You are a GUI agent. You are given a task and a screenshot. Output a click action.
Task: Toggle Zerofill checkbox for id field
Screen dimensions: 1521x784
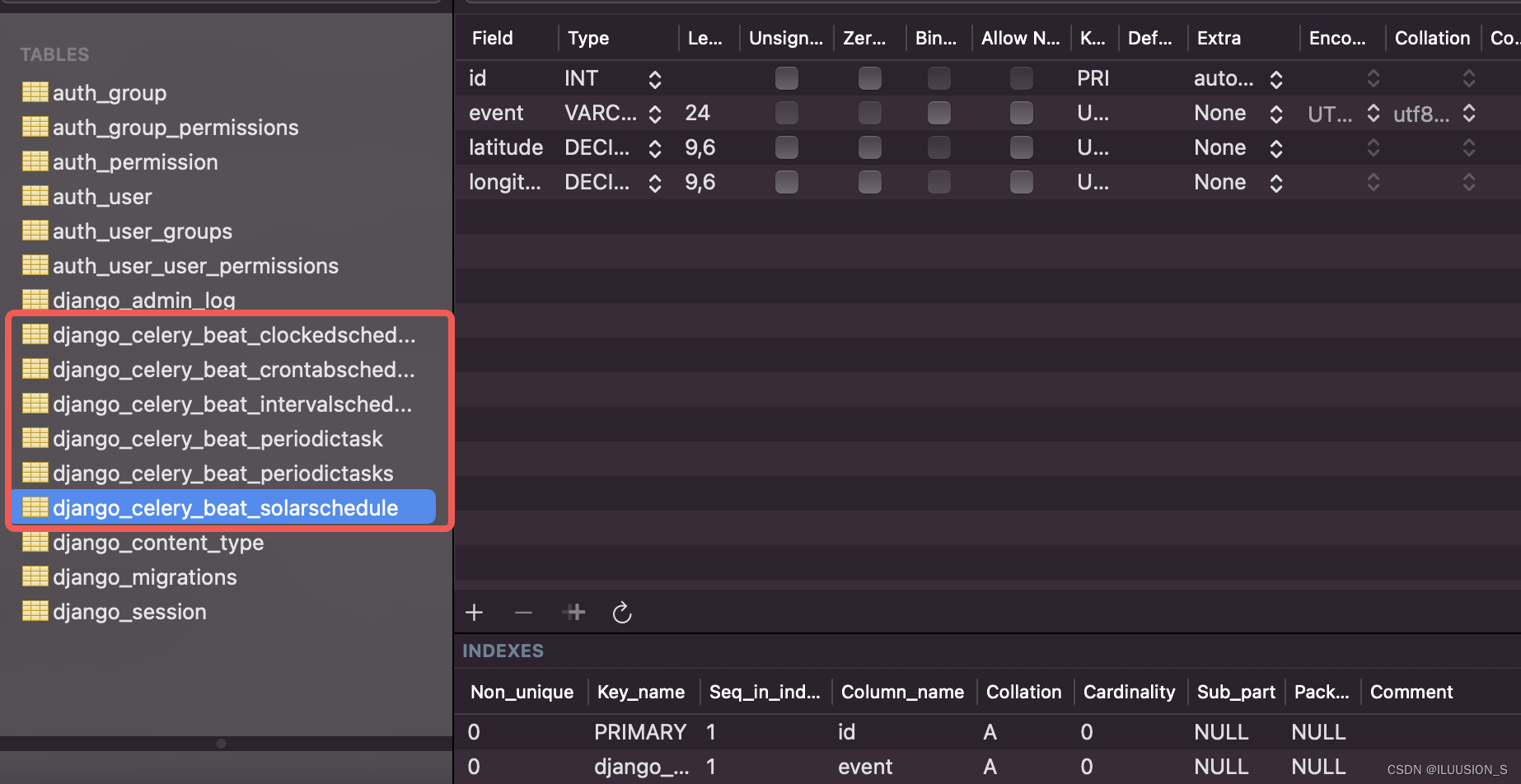pyautogui.click(x=870, y=78)
